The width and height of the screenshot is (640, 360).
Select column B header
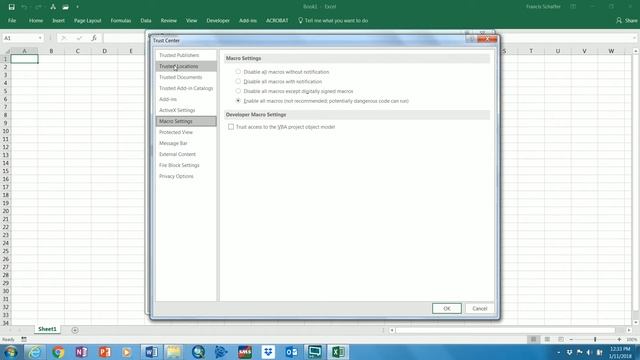click(51, 51)
